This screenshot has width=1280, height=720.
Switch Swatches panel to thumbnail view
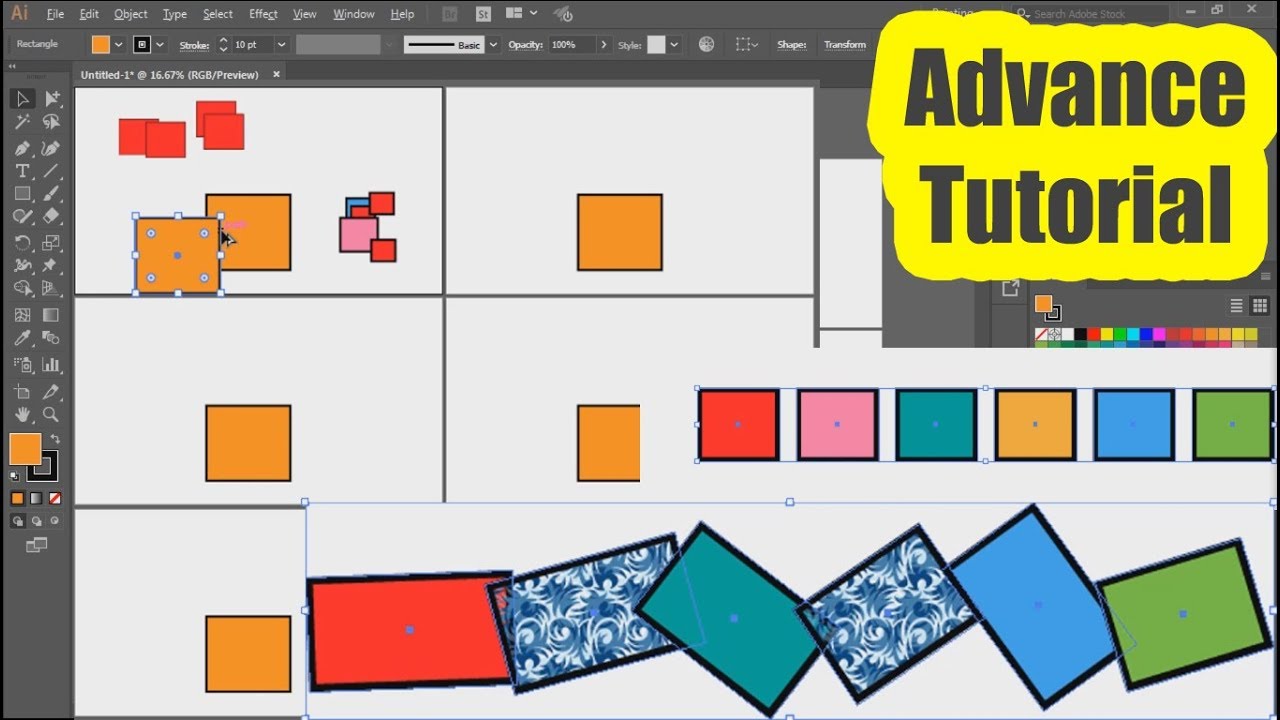pos(1259,306)
